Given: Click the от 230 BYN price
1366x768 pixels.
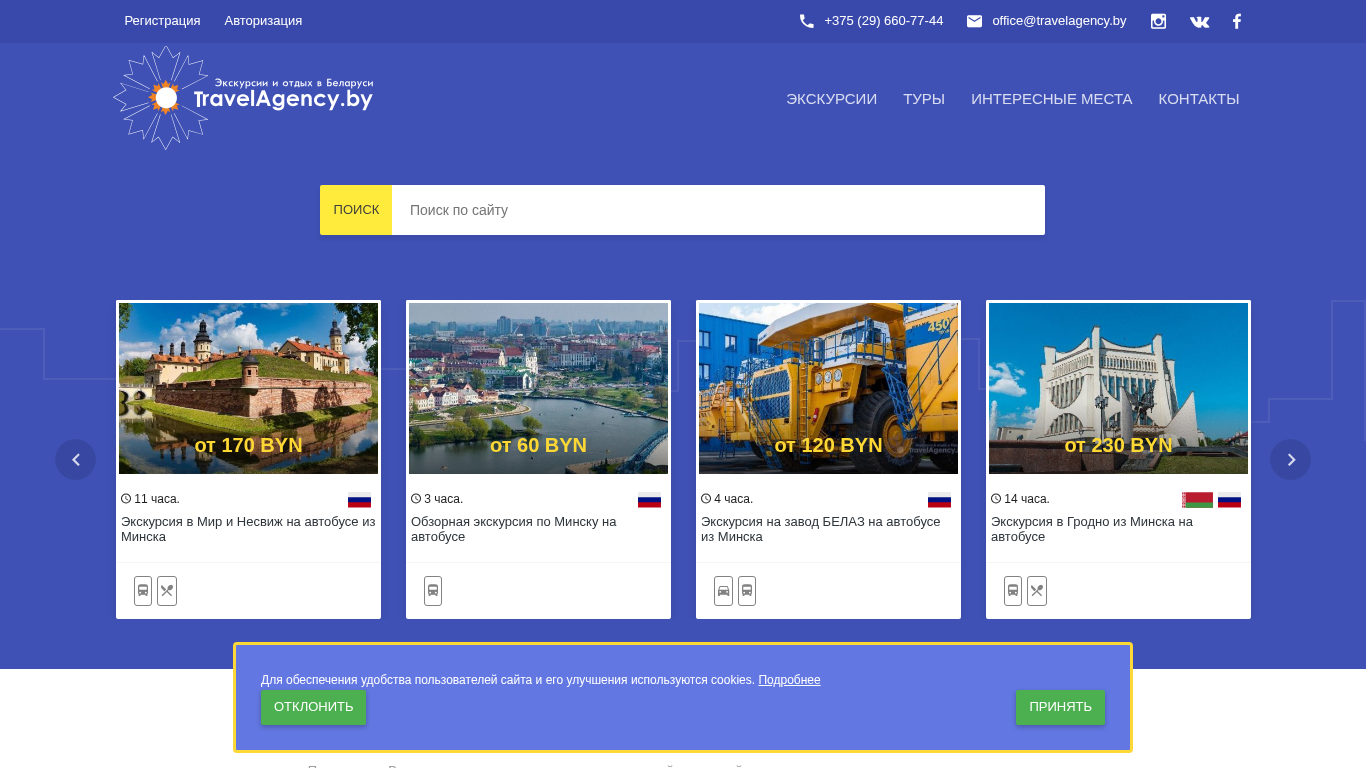Looking at the screenshot, I should pyautogui.click(x=1118, y=446).
